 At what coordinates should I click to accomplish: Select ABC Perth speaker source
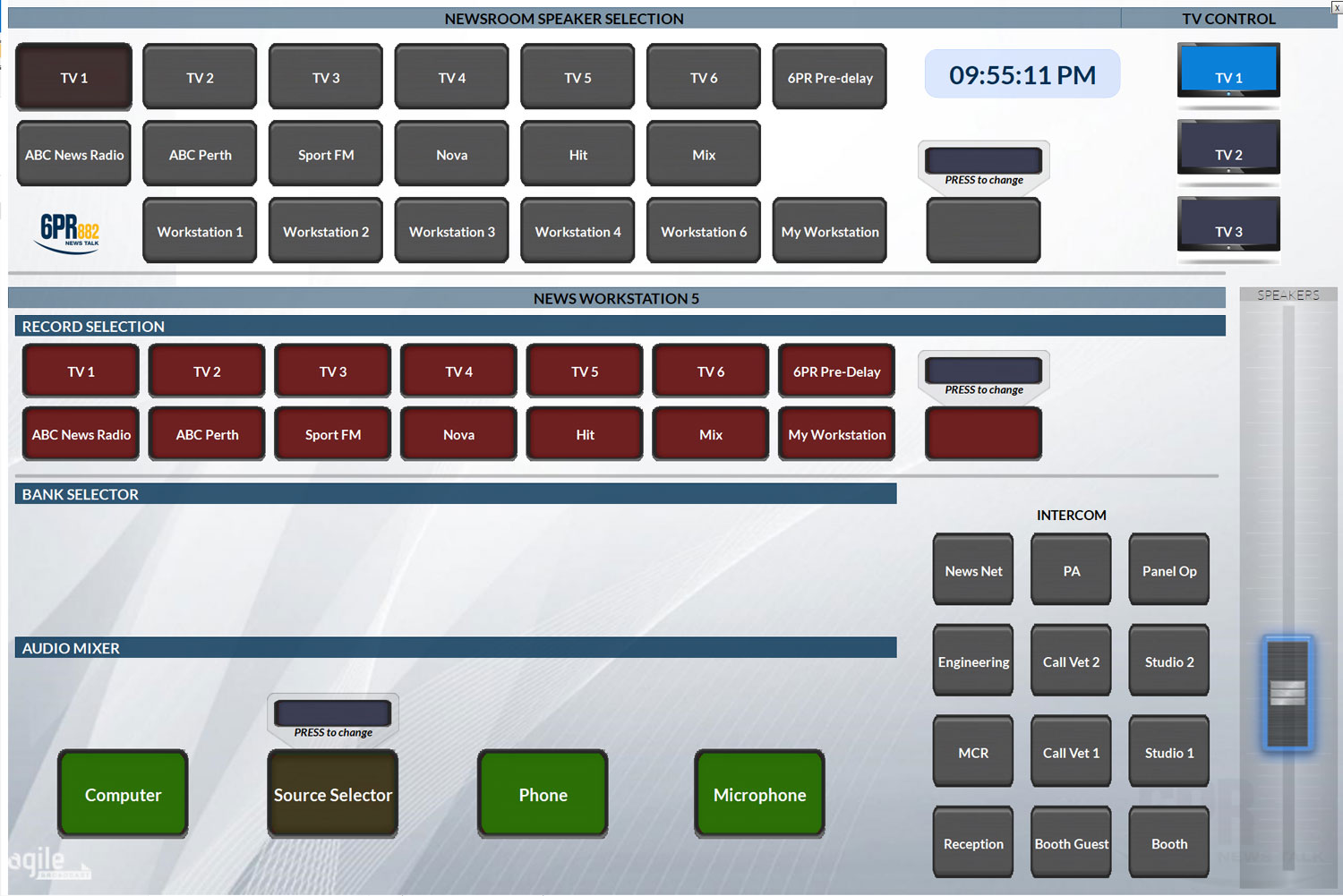coord(200,154)
